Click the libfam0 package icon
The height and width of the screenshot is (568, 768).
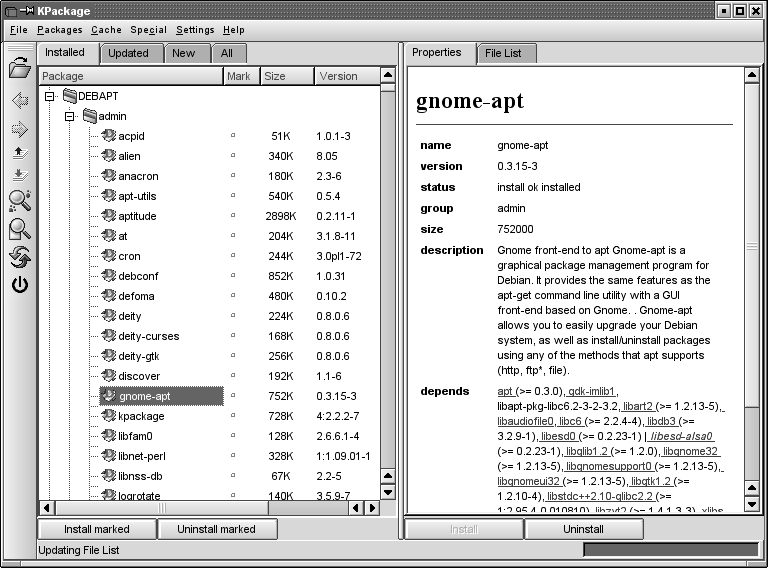click(108, 435)
